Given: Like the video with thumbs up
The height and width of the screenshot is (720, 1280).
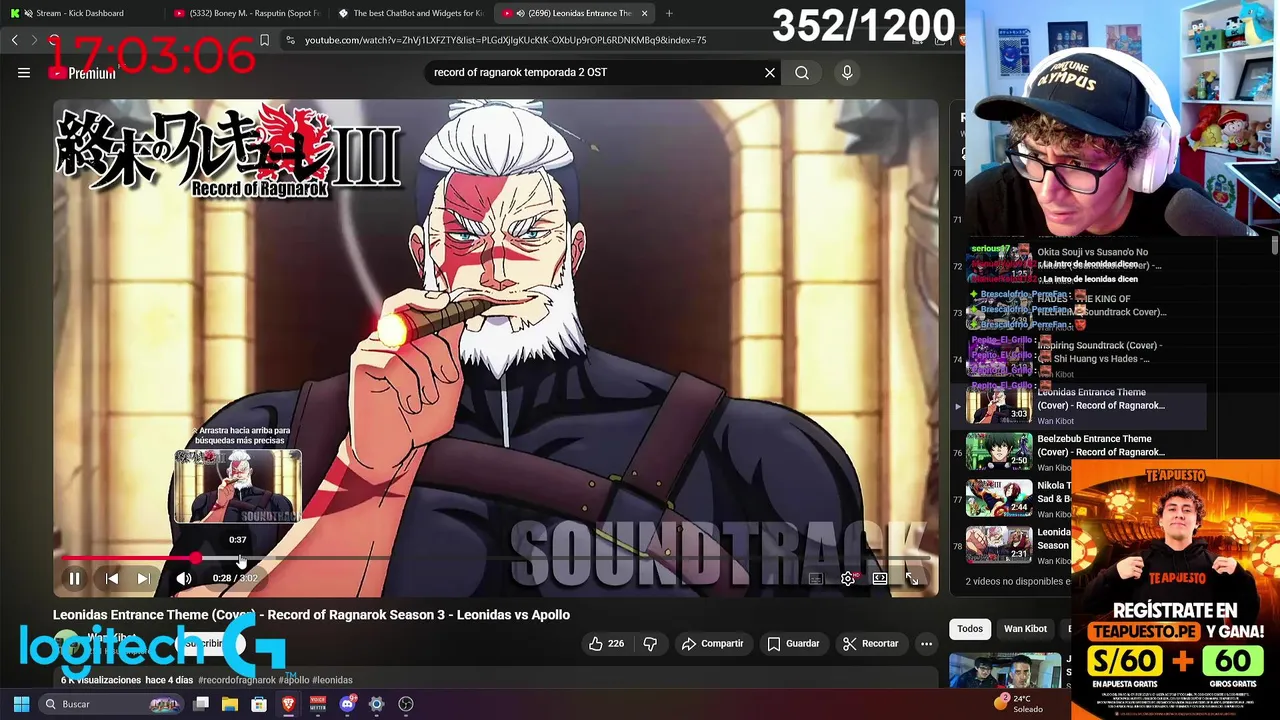Looking at the screenshot, I should click(606, 644).
